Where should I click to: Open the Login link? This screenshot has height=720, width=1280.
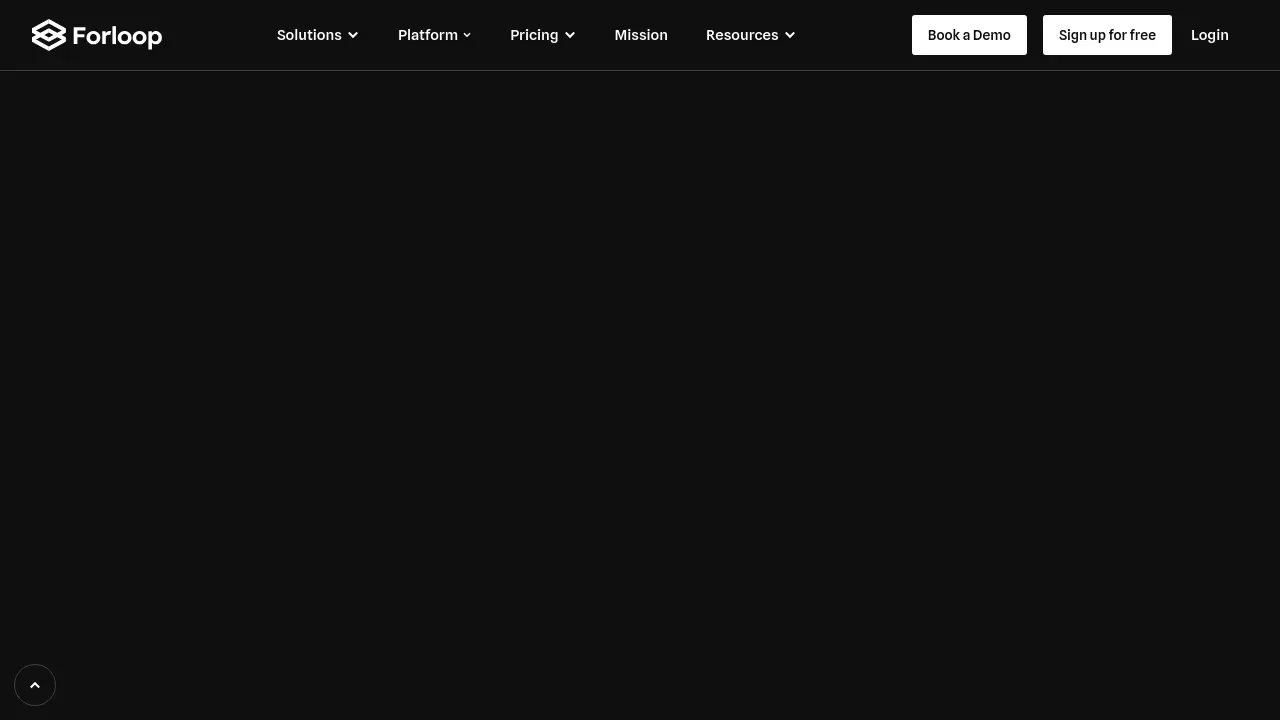pos(1209,35)
